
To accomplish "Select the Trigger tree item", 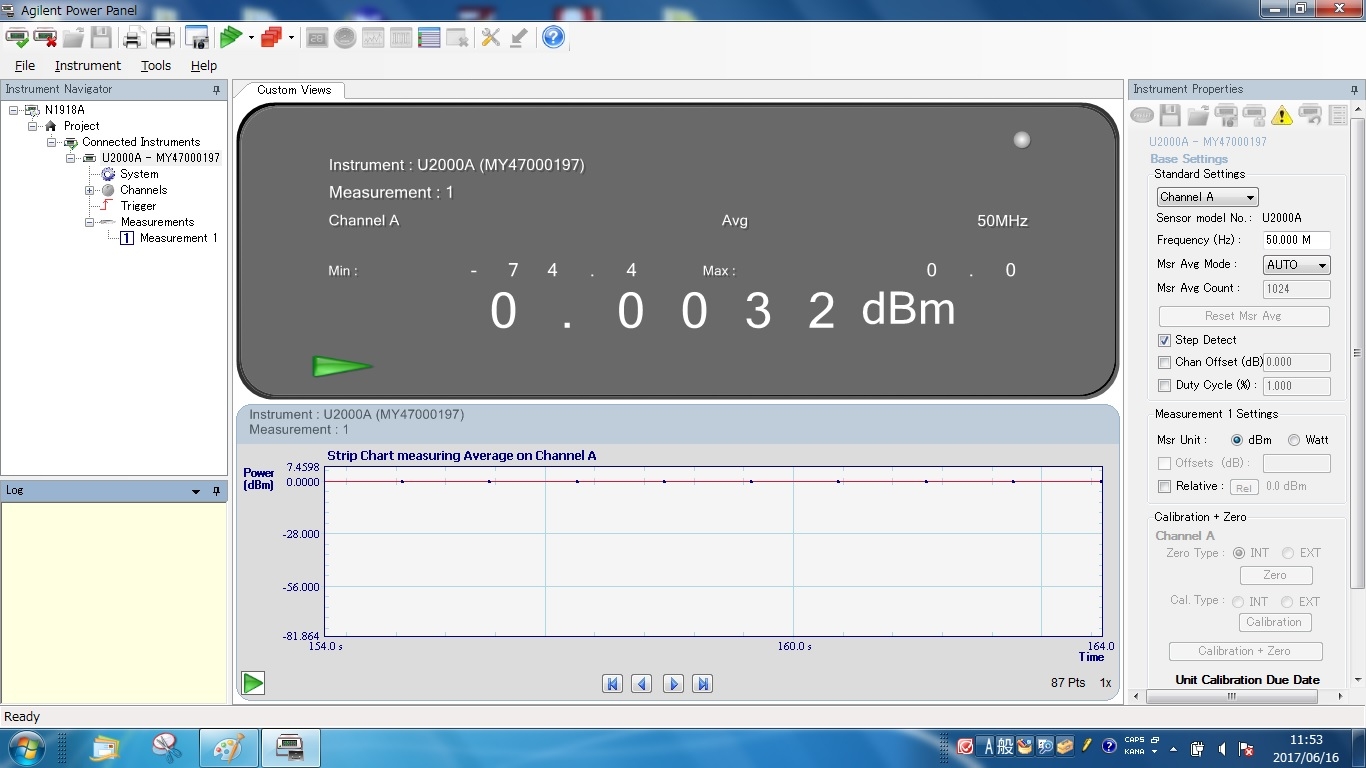I will coord(138,206).
